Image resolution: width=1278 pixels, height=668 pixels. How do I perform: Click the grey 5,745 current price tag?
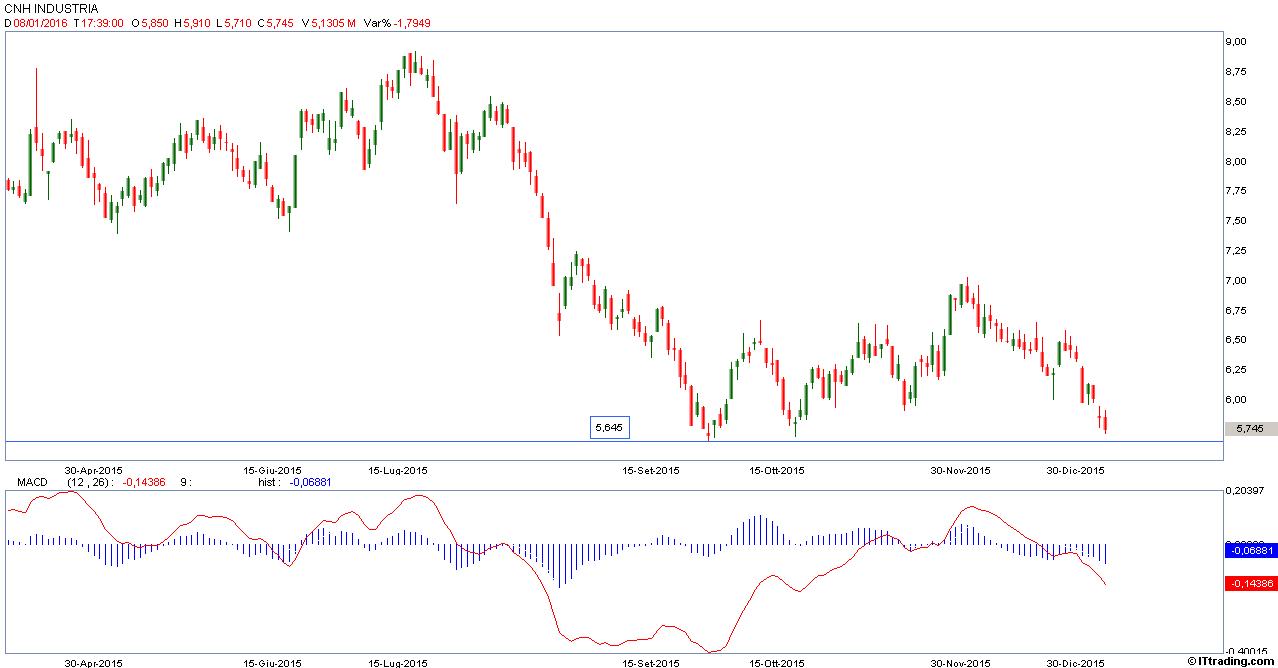tap(1250, 428)
